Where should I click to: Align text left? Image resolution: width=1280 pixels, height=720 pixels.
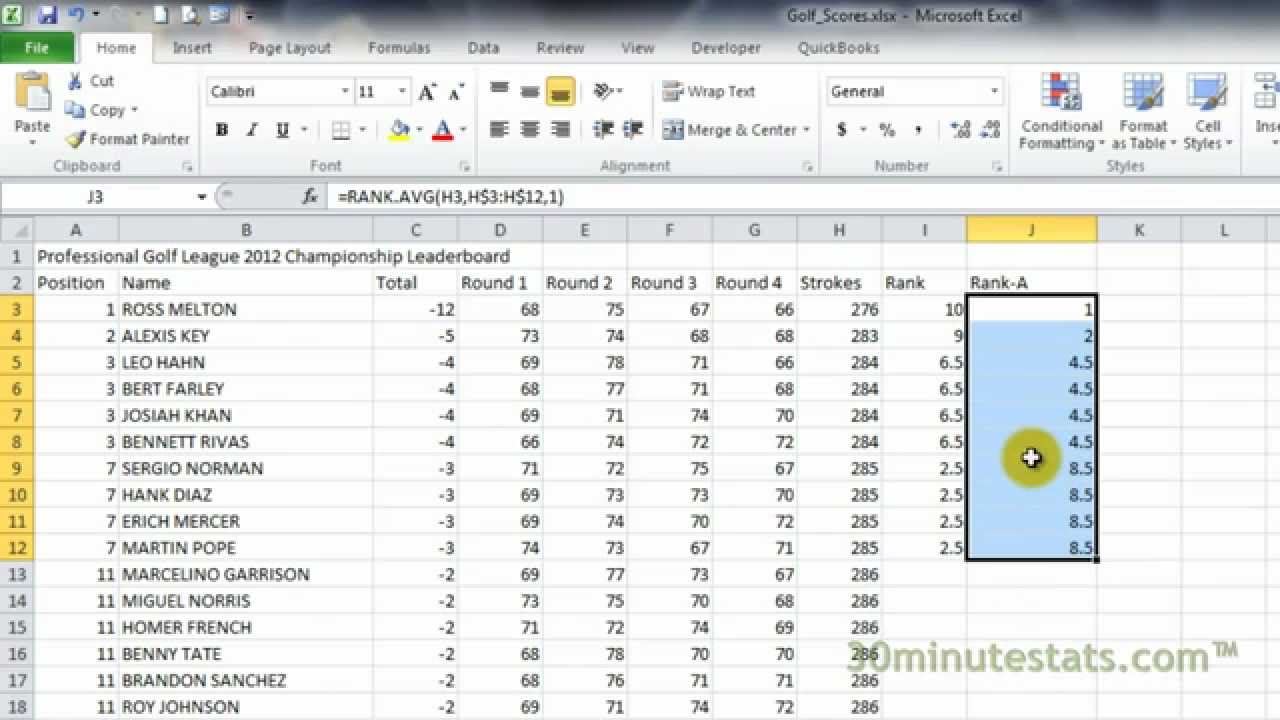point(500,130)
